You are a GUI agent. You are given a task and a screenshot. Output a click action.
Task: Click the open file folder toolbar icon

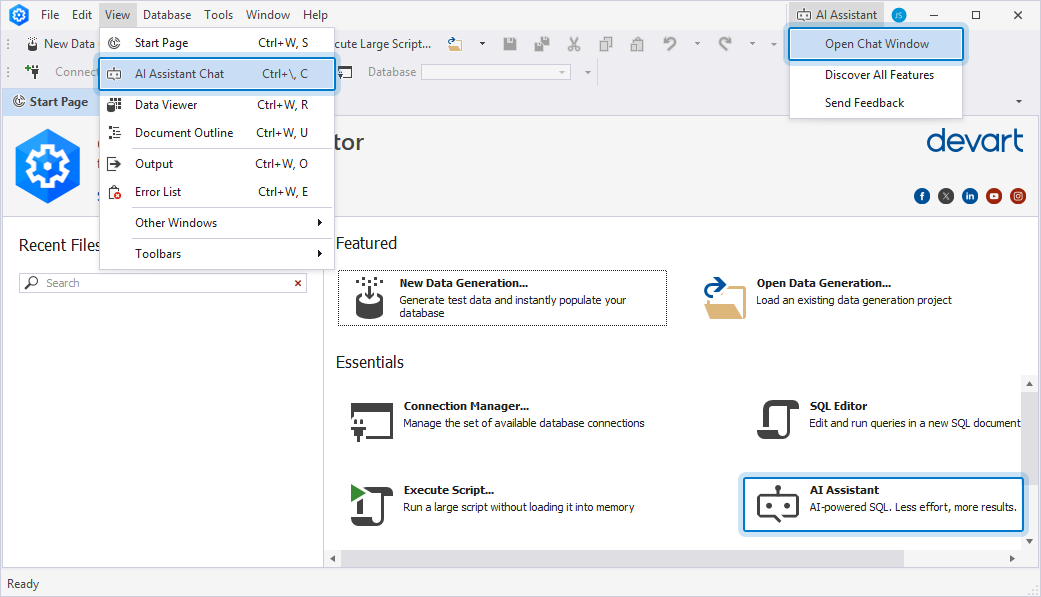(455, 44)
